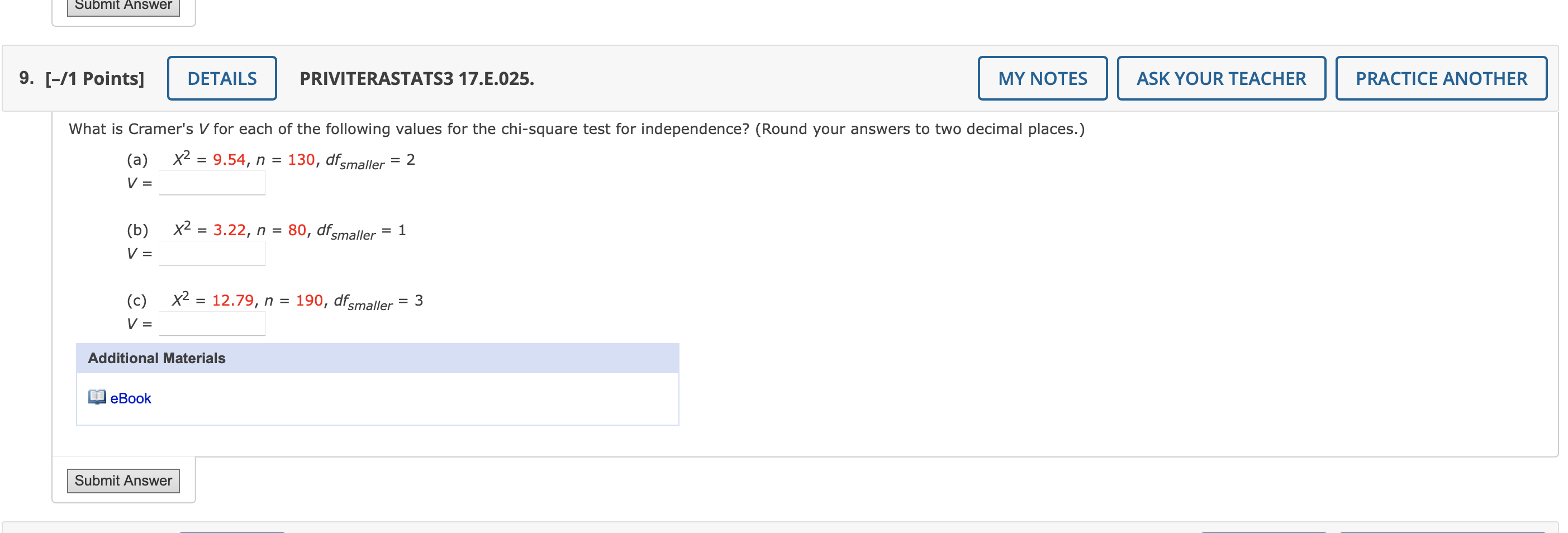Submit Answer for the previous question
The height and width of the screenshot is (533, 1568).
[x=123, y=5]
